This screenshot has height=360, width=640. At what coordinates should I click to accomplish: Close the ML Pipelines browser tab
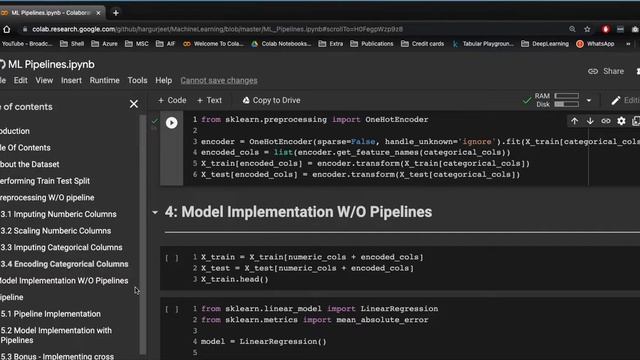(x=98, y=13)
